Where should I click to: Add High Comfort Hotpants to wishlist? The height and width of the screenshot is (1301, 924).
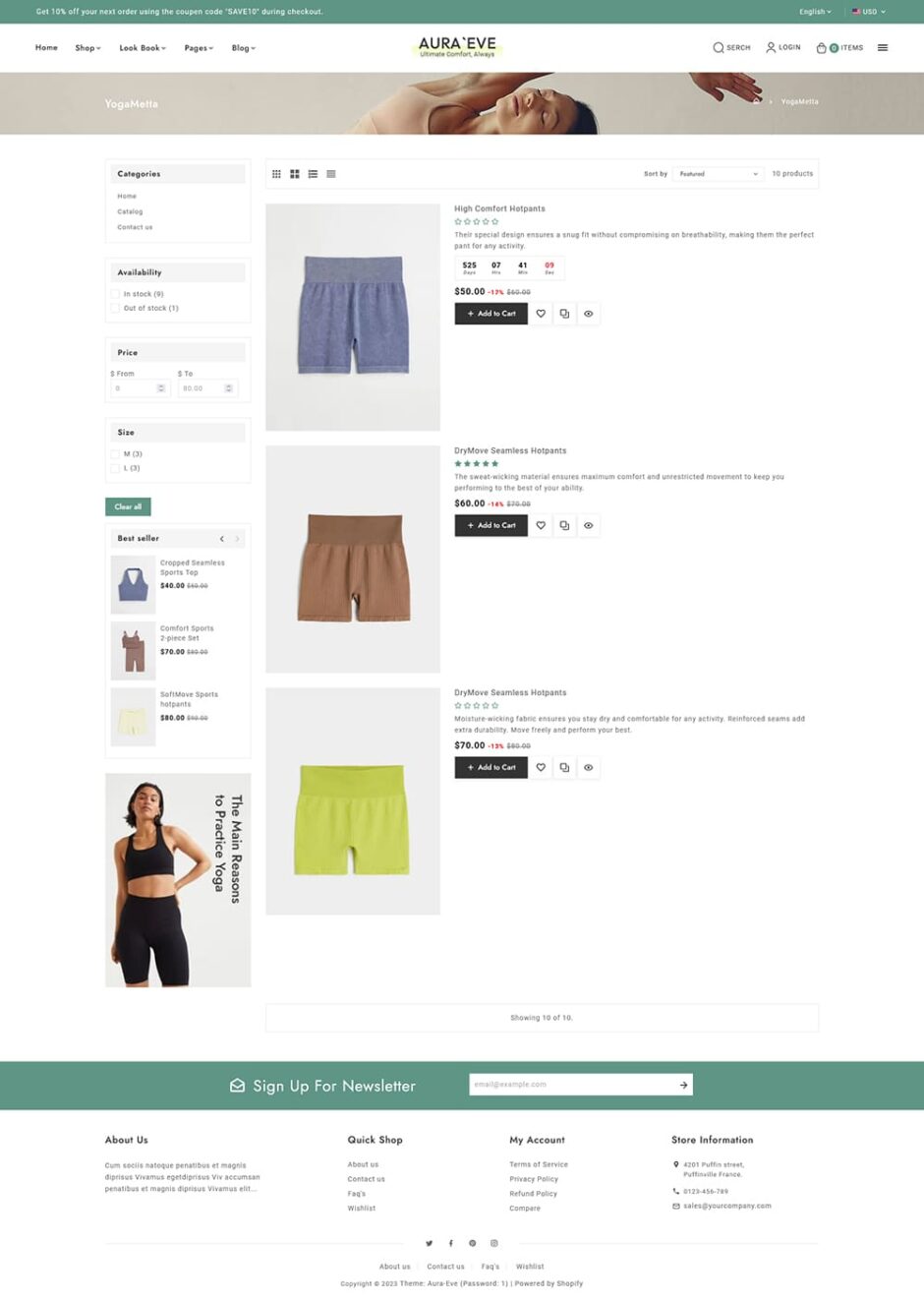coord(541,314)
